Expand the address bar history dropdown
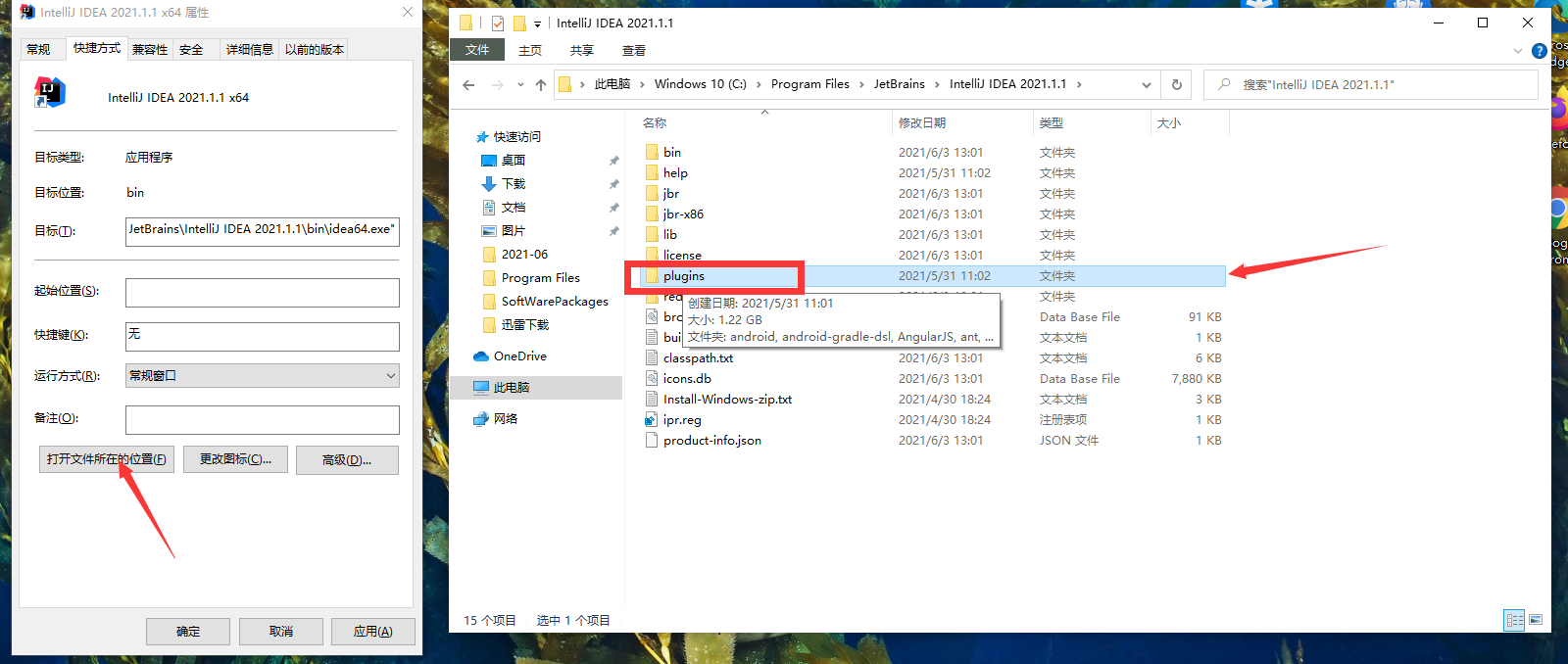Viewport: 1568px width, 664px height. point(1146,85)
